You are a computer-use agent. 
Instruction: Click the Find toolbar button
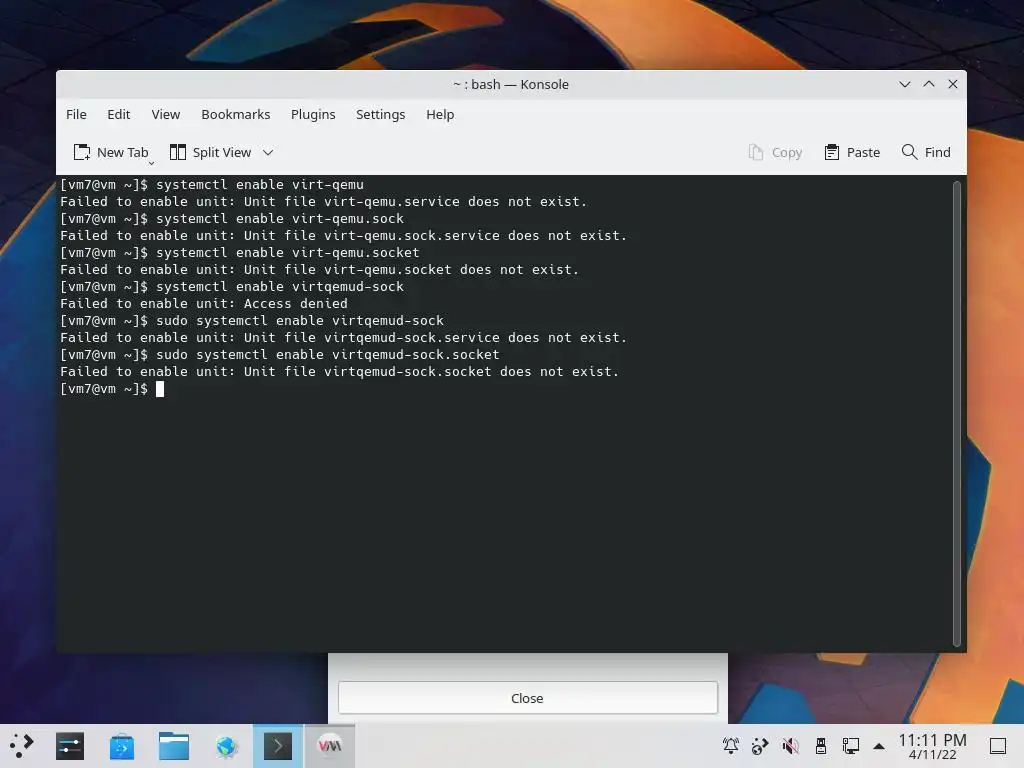[x=926, y=152]
